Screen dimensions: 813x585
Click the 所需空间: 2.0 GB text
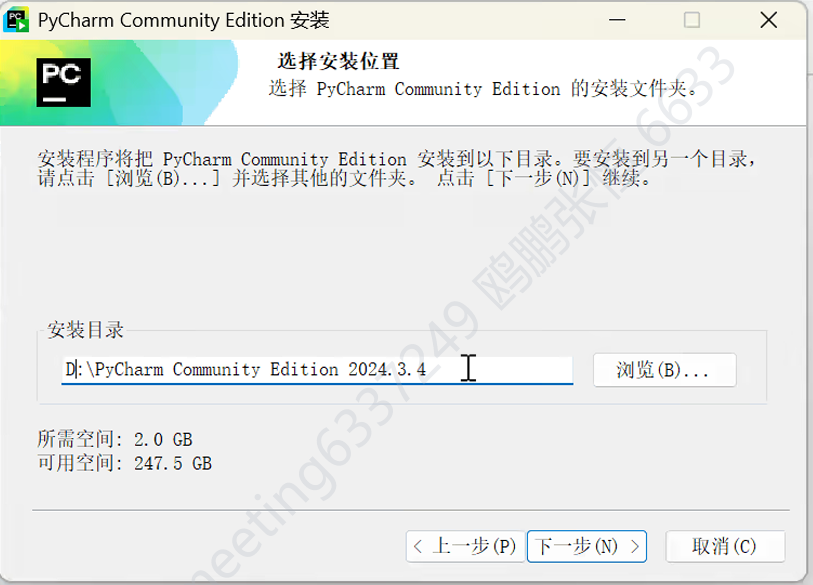coord(115,440)
